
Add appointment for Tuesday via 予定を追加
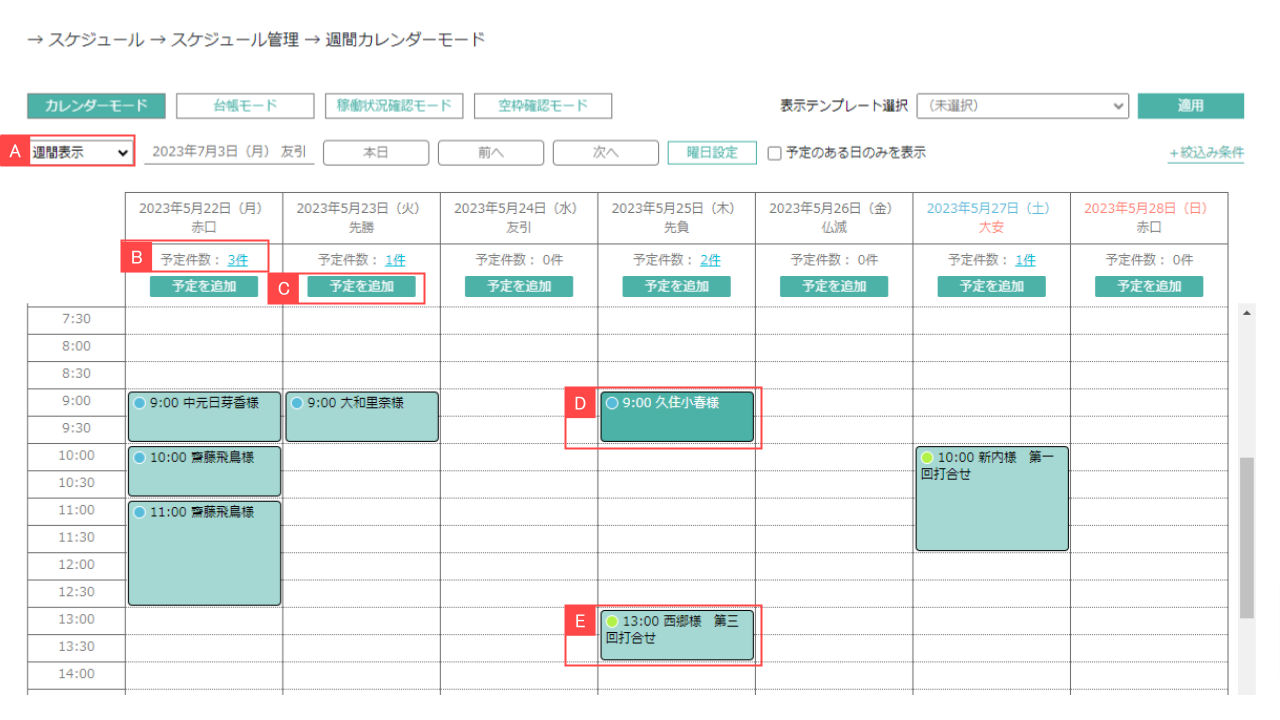pos(361,285)
